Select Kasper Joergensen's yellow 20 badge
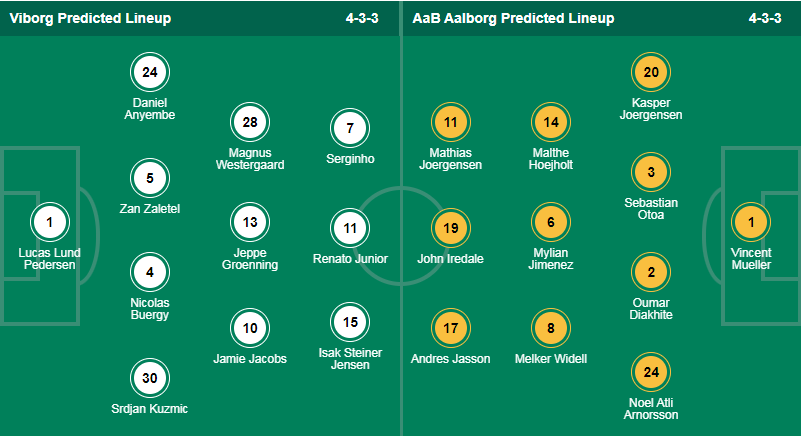Image resolution: width=801 pixels, height=436 pixels. click(651, 72)
